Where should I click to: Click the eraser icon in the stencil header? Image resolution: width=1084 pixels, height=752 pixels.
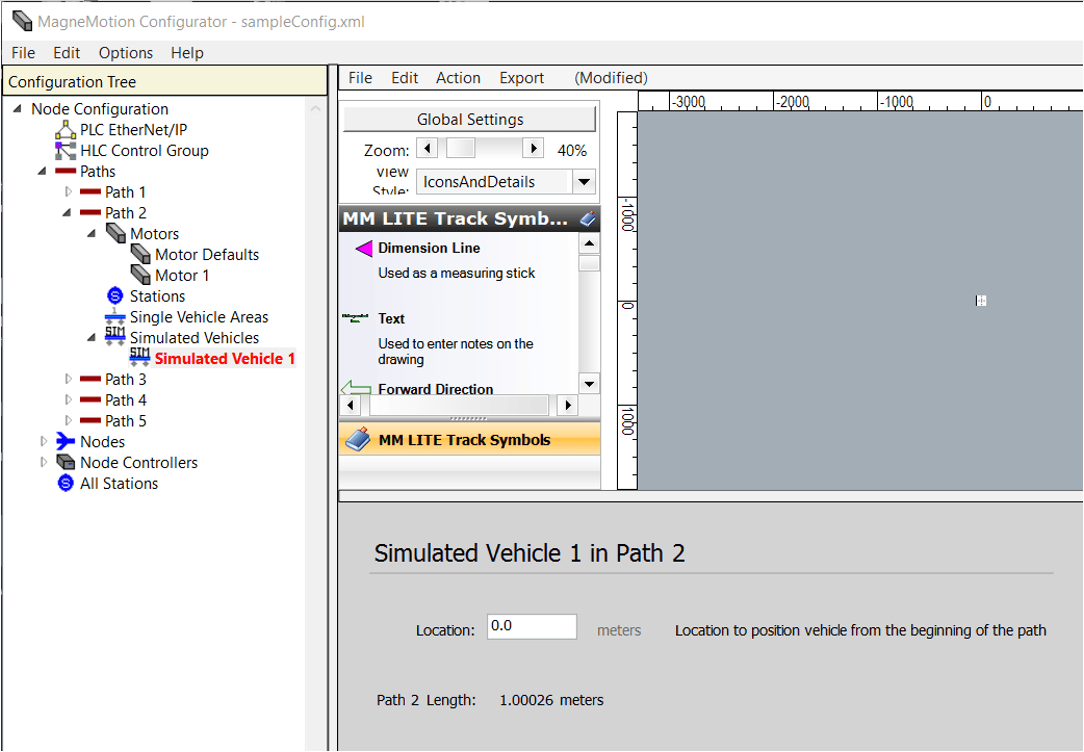click(x=588, y=219)
